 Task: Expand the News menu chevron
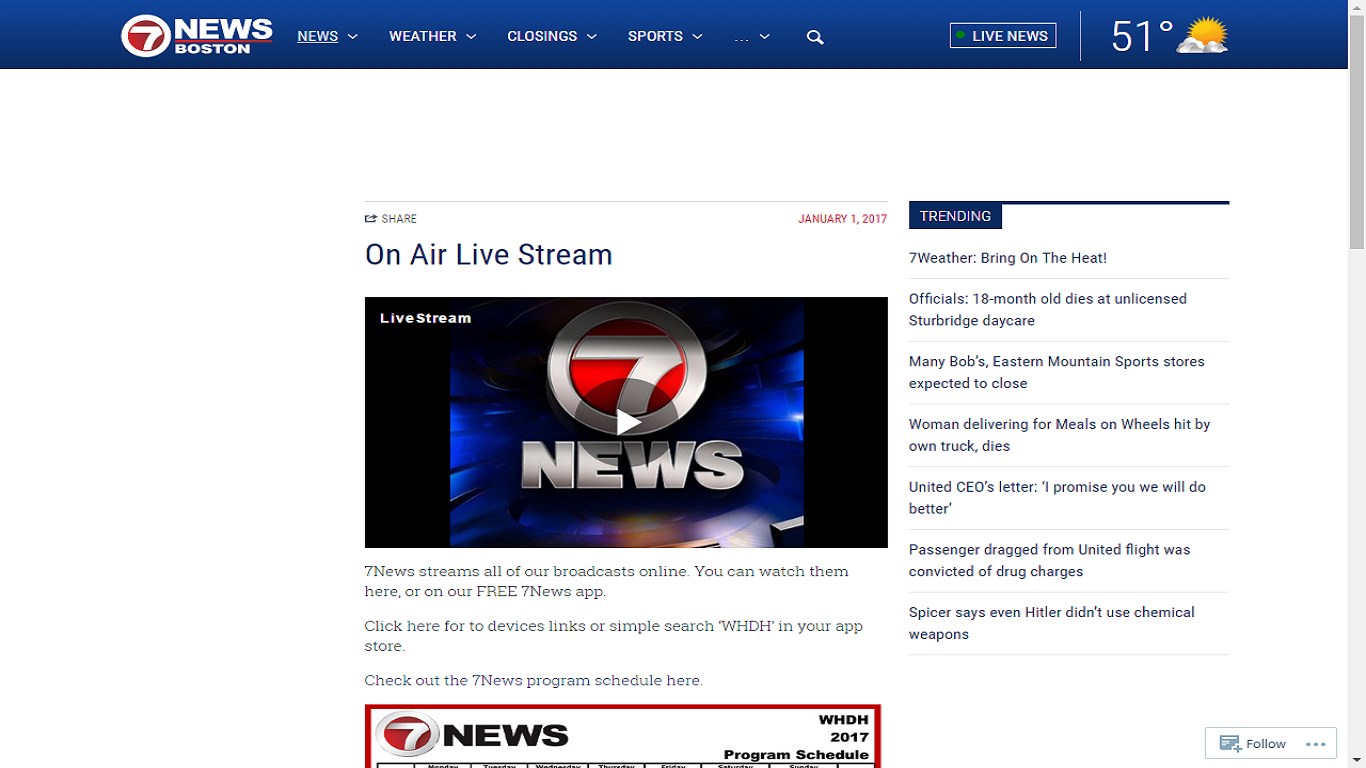(x=353, y=37)
